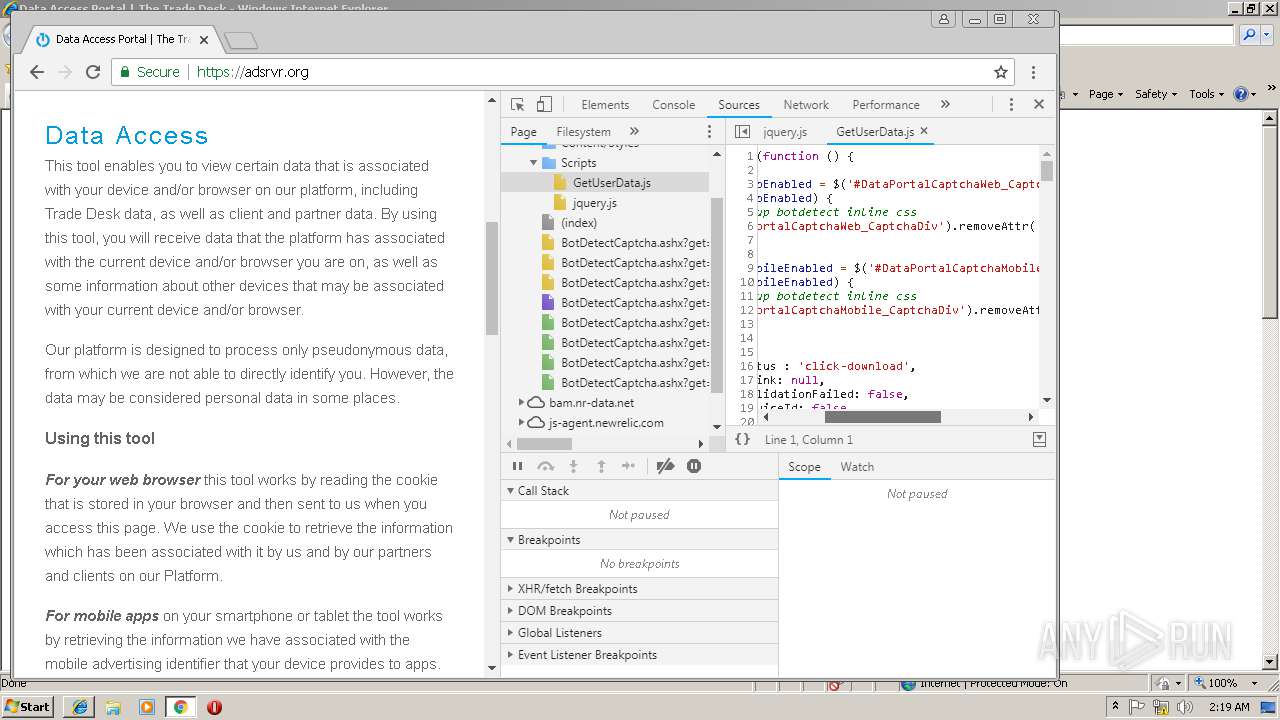The width and height of the screenshot is (1280, 720).
Task: Open Chrome from the taskbar
Action: [180, 707]
